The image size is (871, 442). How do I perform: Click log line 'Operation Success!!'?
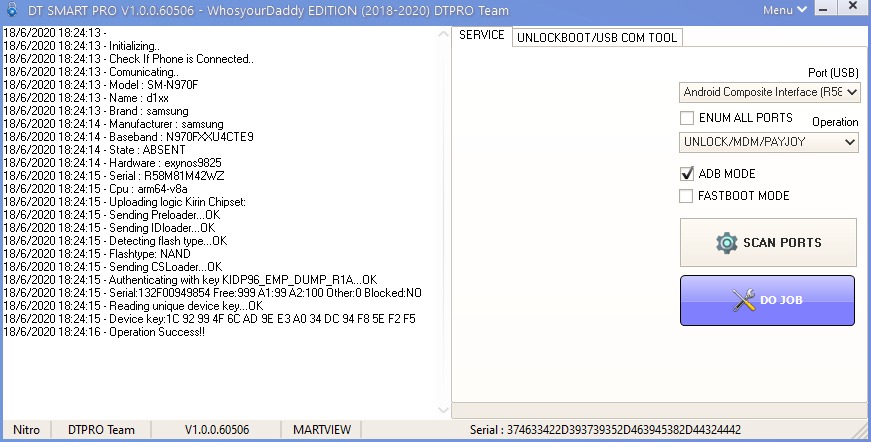(104, 332)
